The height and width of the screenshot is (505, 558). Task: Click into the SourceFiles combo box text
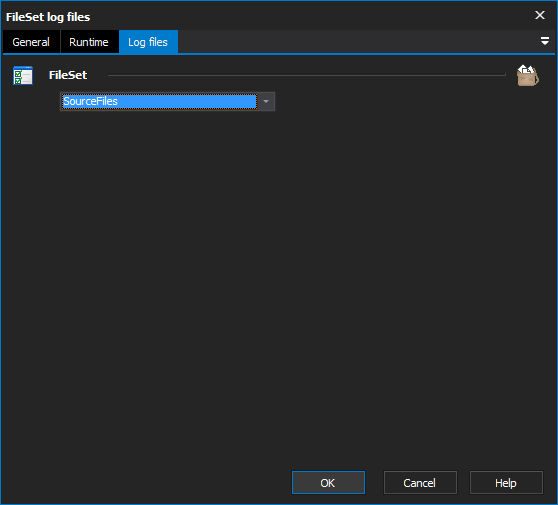click(x=159, y=102)
